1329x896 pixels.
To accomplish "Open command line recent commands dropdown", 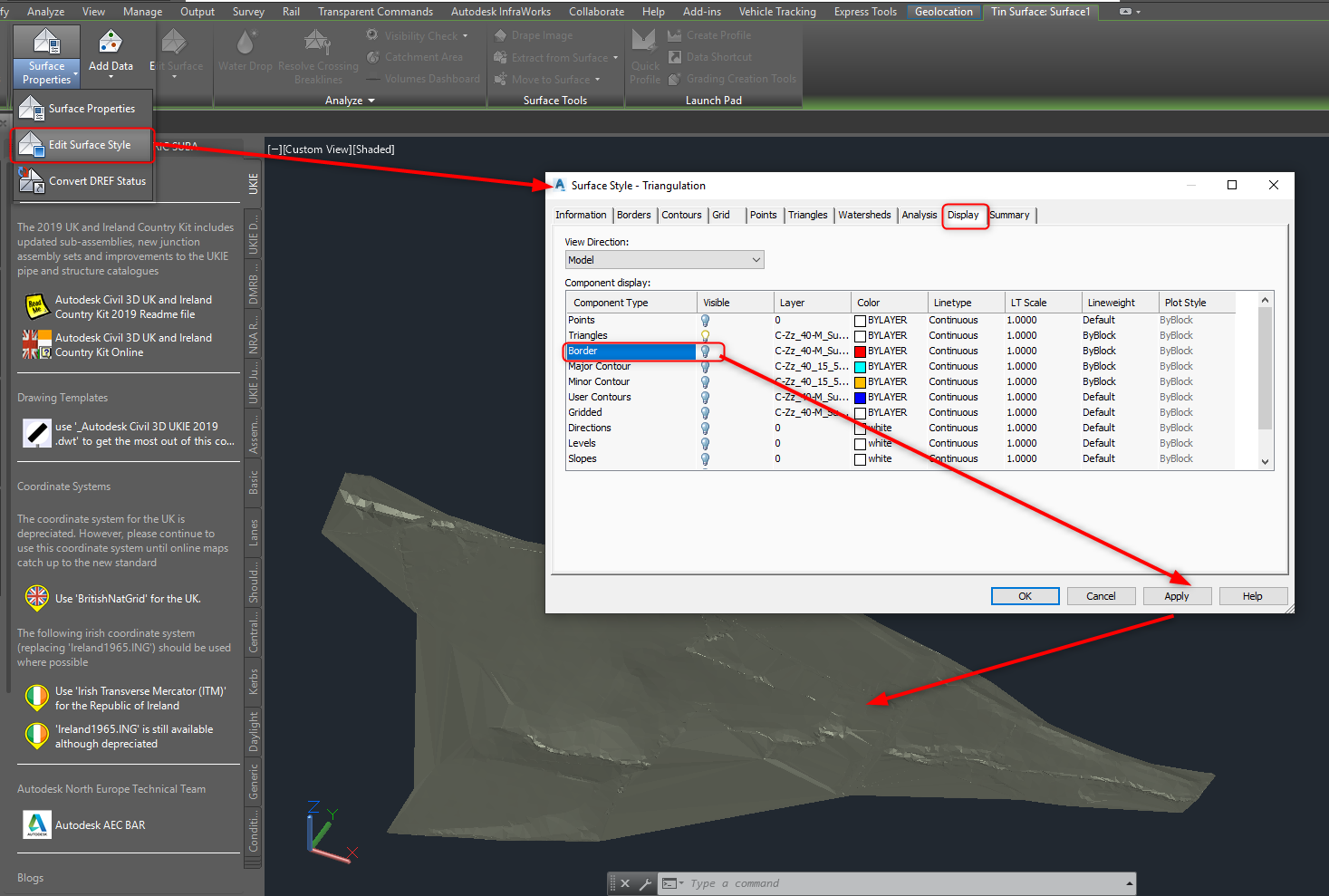I will [671, 883].
